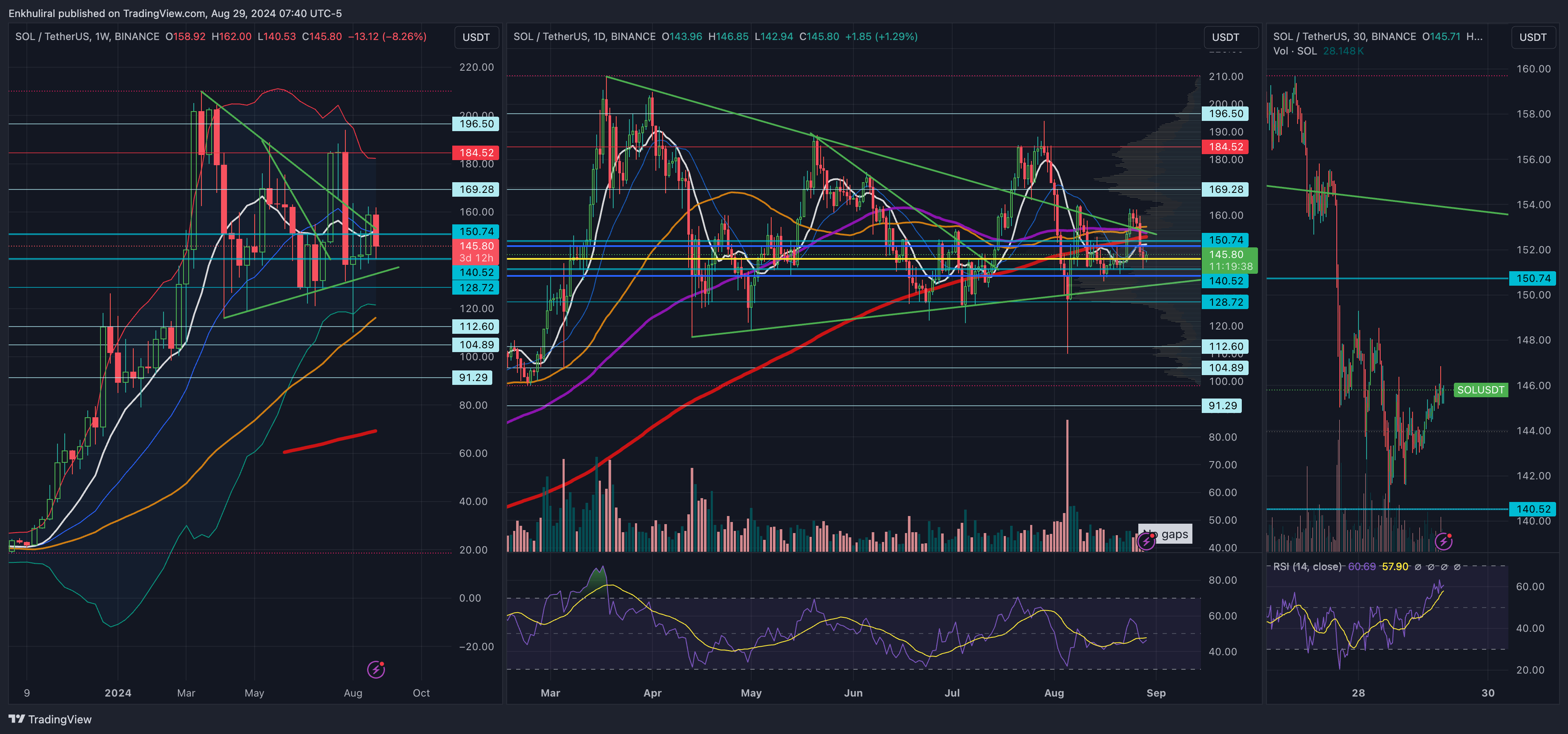Click the RSI (14, close) indicator legend
The image size is (1568, 734).
(1307, 567)
